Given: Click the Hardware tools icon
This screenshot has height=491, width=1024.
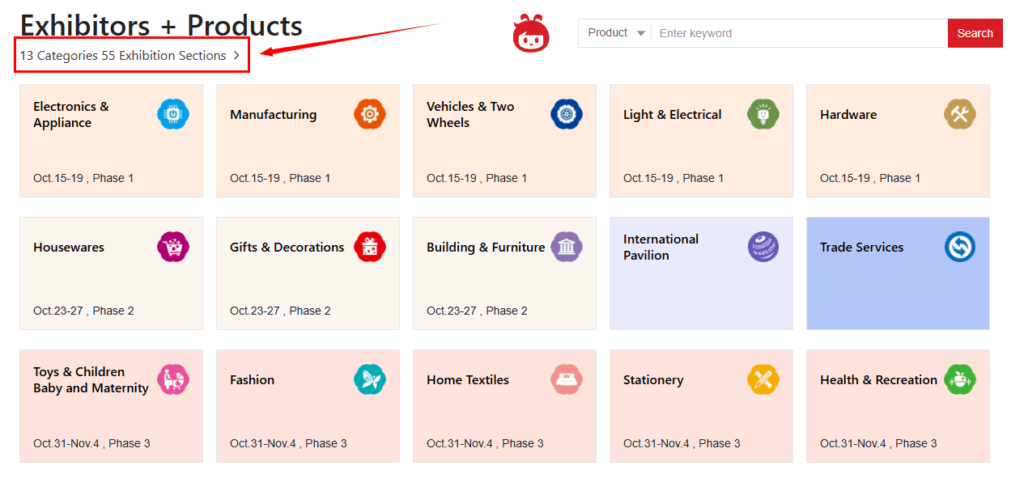Looking at the screenshot, I should pos(960,114).
